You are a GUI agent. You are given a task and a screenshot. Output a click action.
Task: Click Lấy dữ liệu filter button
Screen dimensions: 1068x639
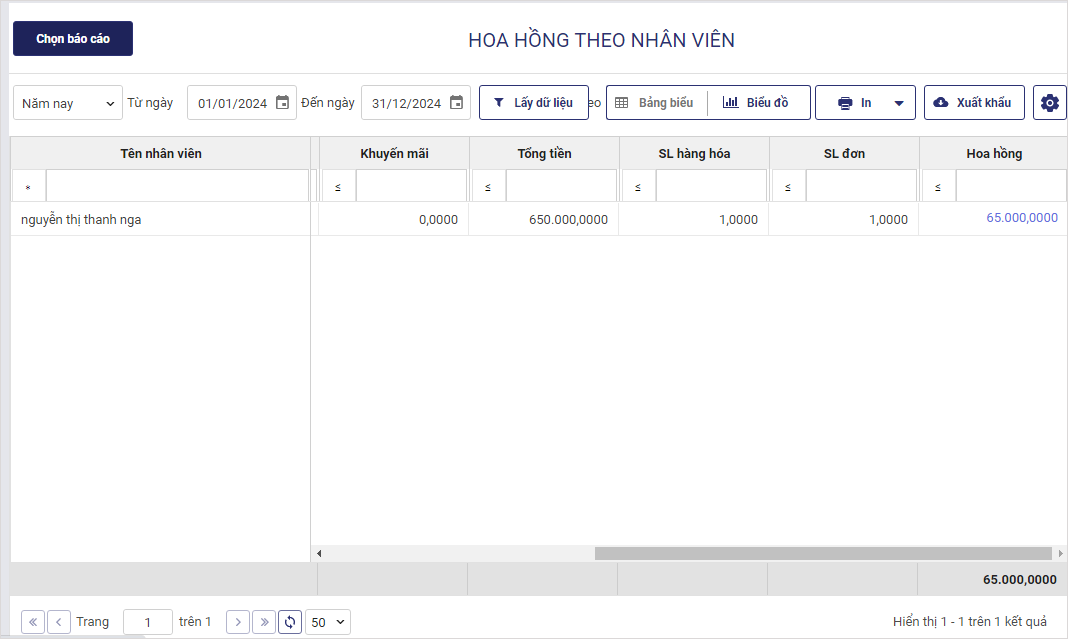pos(534,103)
